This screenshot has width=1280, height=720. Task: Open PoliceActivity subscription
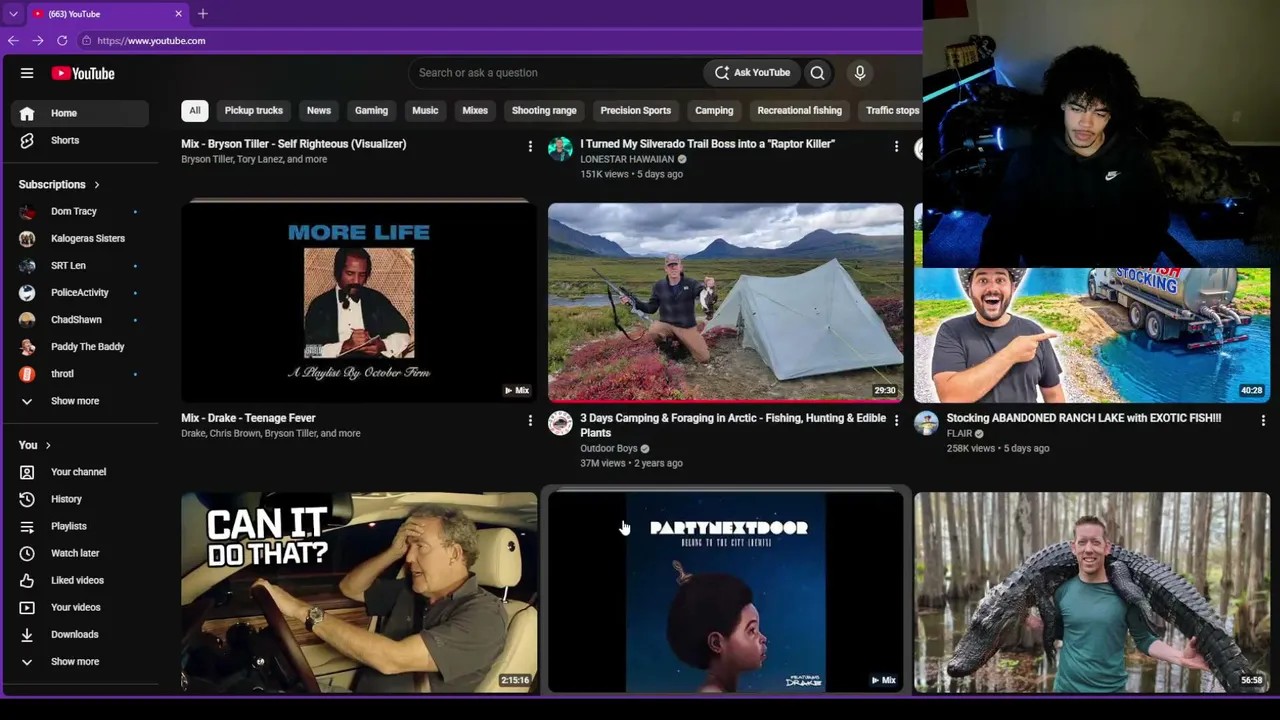click(80, 292)
